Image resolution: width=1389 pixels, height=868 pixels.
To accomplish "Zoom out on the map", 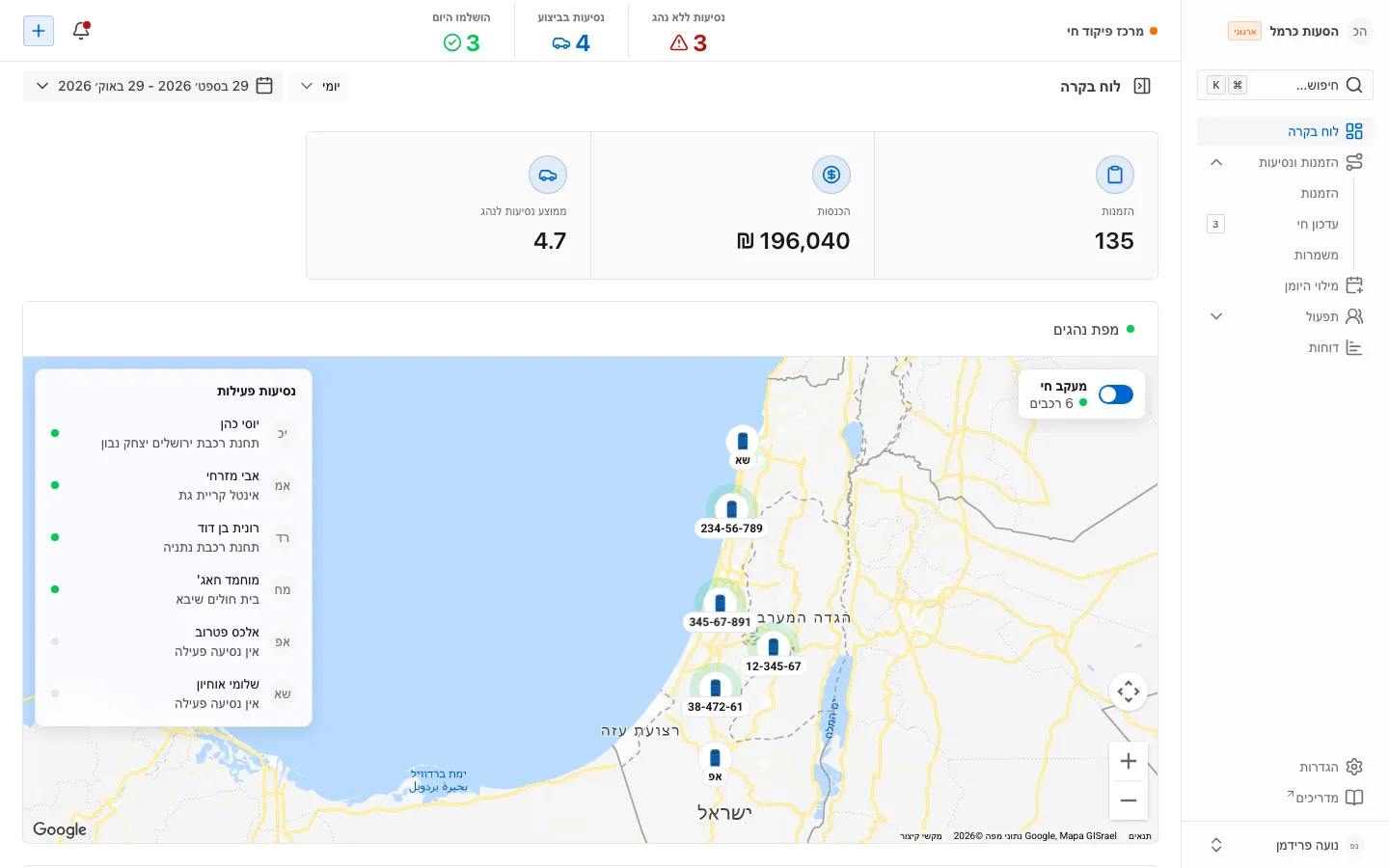I will [x=1129, y=800].
